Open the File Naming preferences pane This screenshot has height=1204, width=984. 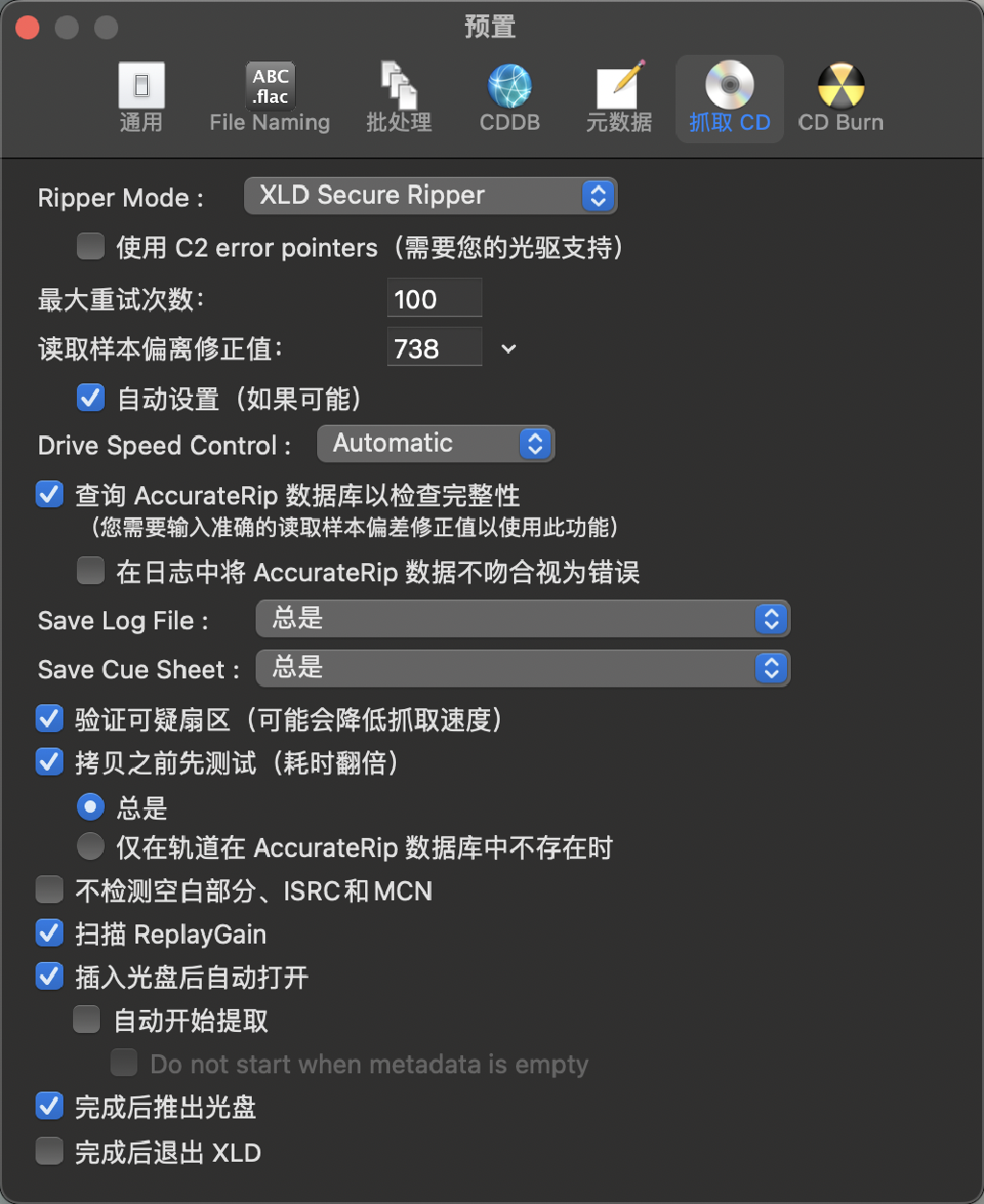point(269,96)
